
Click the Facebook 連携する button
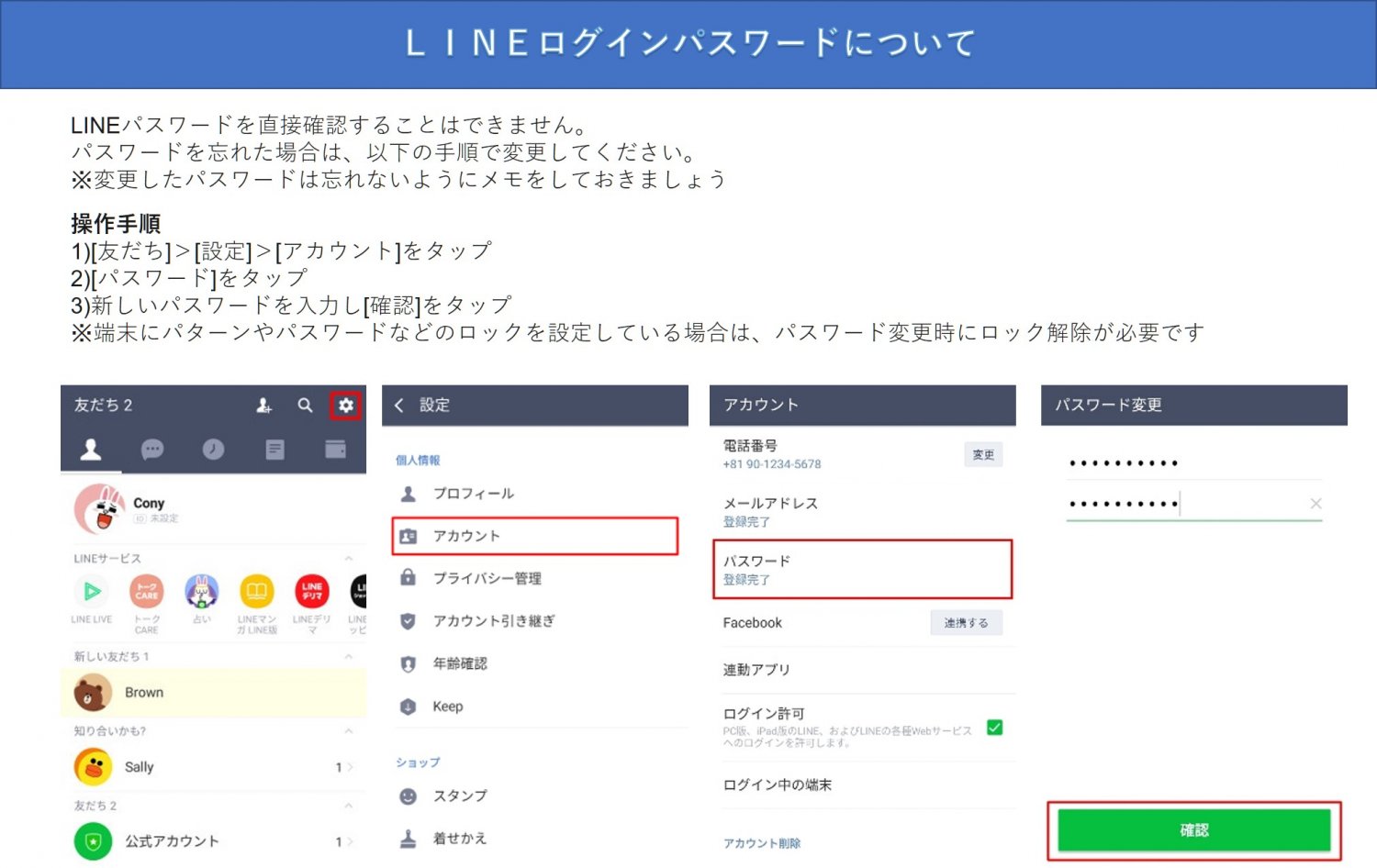(x=967, y=622)
